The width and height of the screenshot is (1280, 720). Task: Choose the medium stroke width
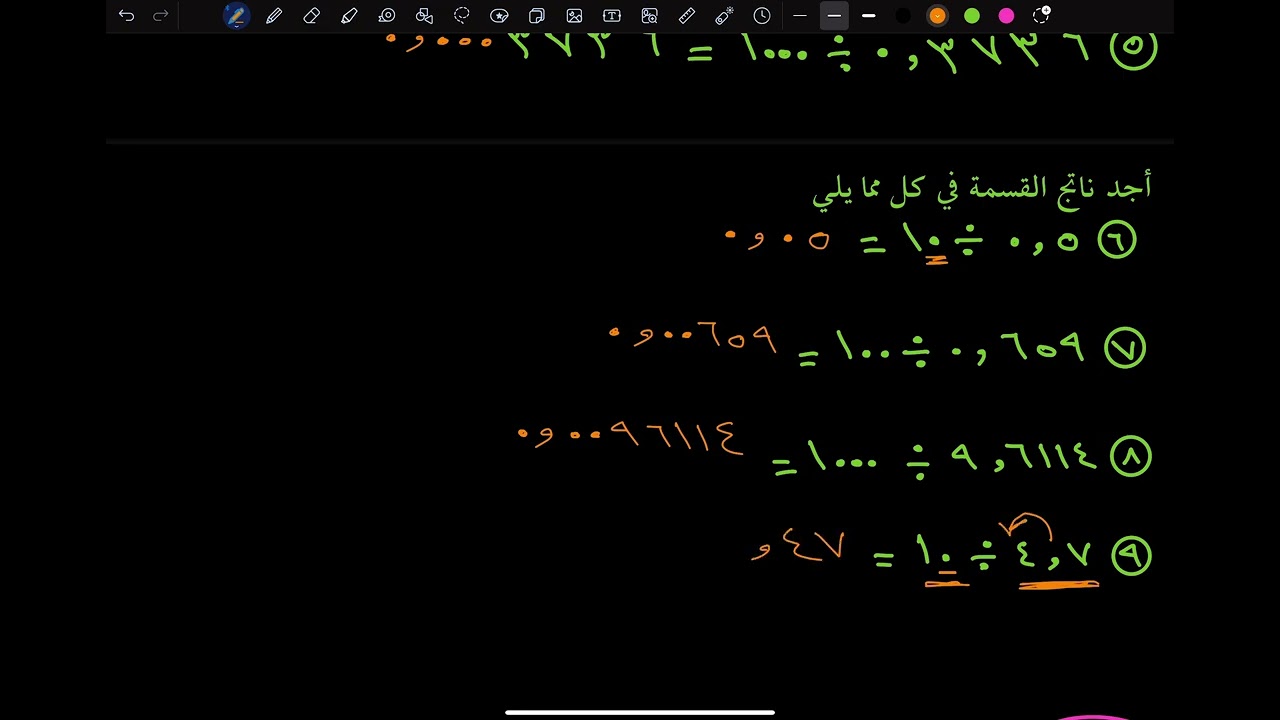pyautogui.click(x=834, y=15)
